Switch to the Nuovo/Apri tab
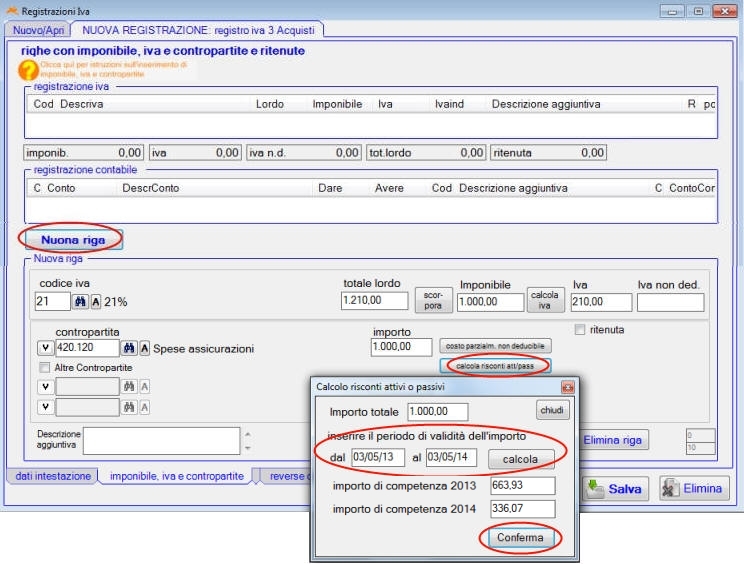744x564 pixels. 38,30
